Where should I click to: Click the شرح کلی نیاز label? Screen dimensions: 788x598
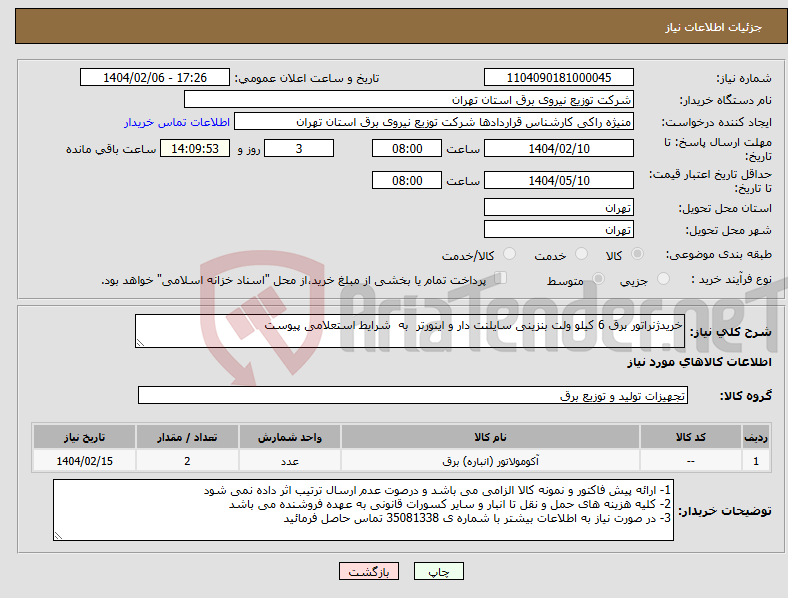click(730, 332)
